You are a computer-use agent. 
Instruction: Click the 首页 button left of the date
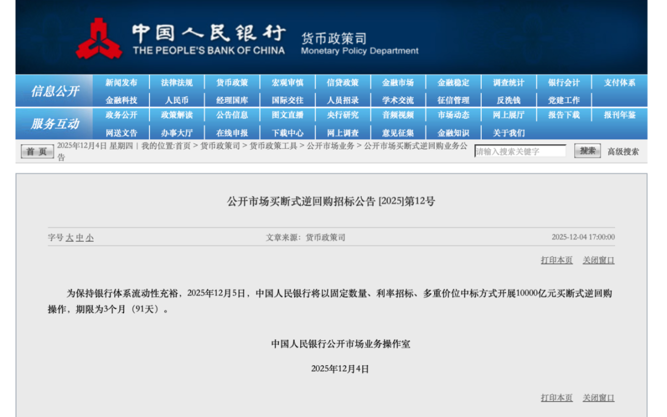37,151
